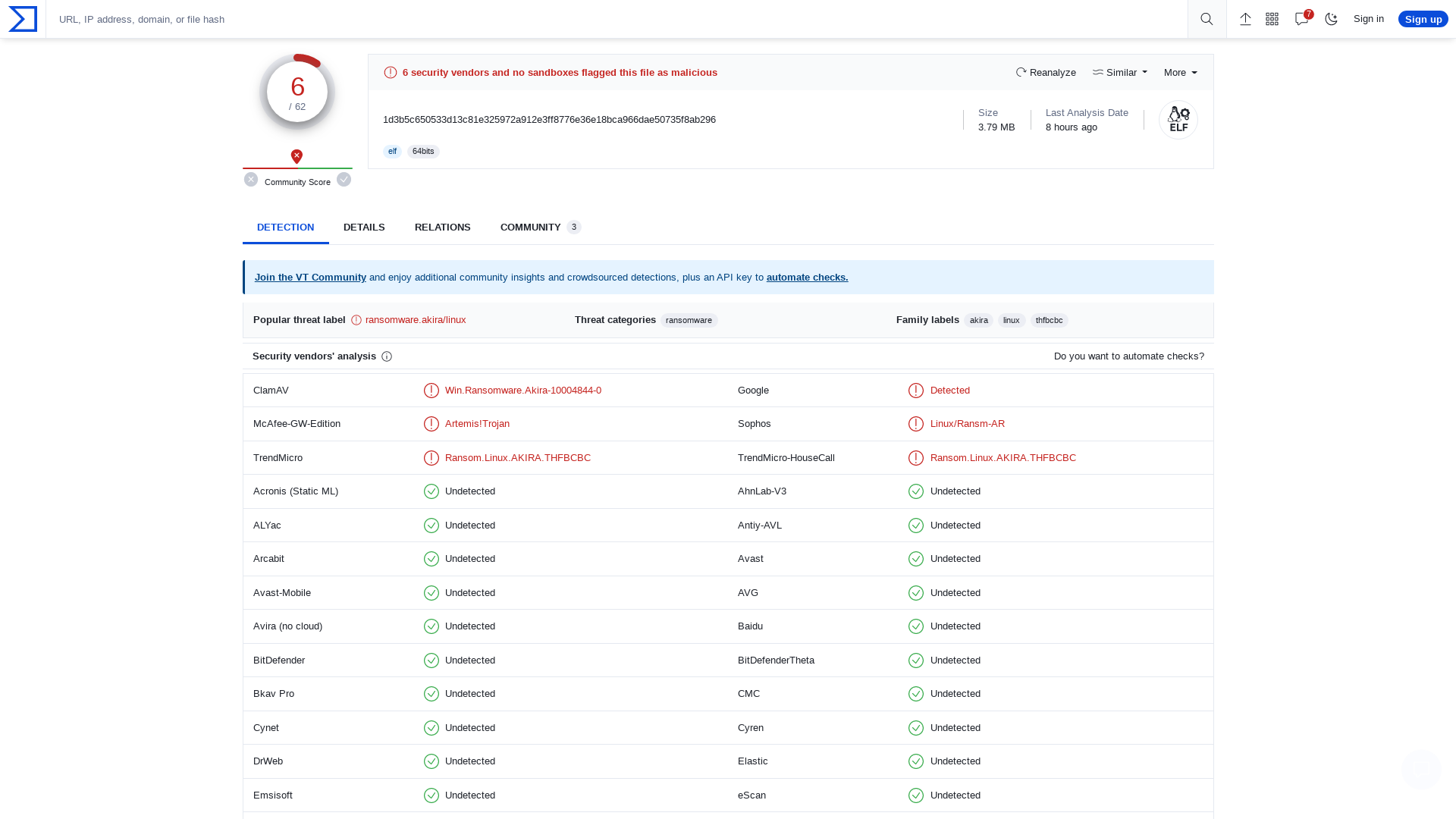Click the file SHA-256 hash text
This screenshot has height=819, width=1456.
click(549, 120)
